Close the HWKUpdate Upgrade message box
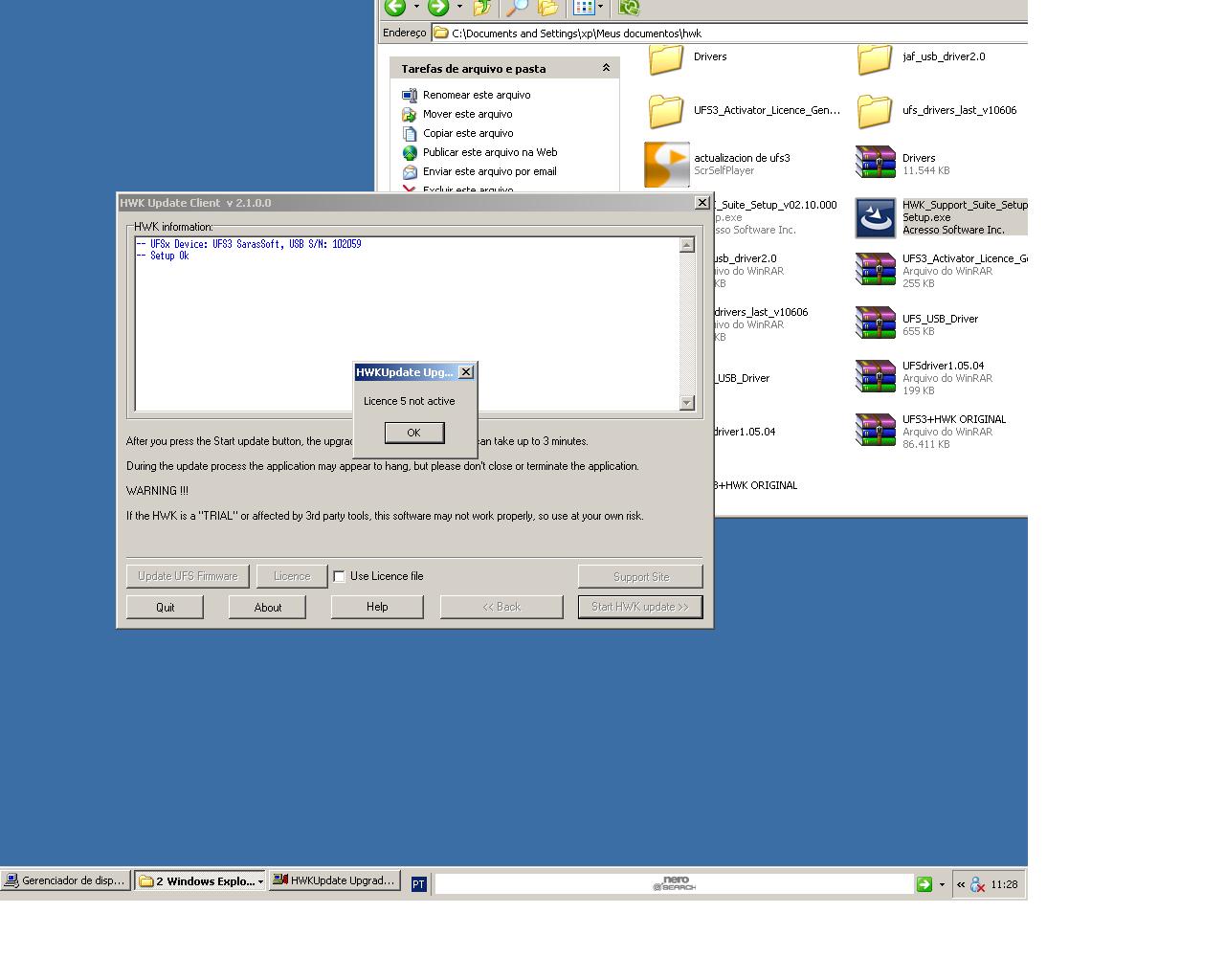 [466, 372]
